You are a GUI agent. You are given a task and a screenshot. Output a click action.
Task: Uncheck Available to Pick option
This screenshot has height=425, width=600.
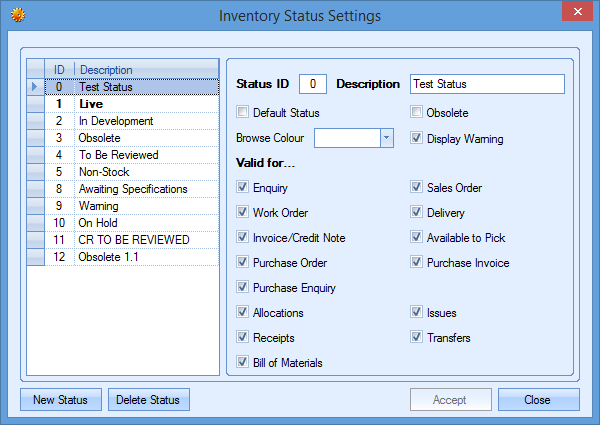point(416,237)
